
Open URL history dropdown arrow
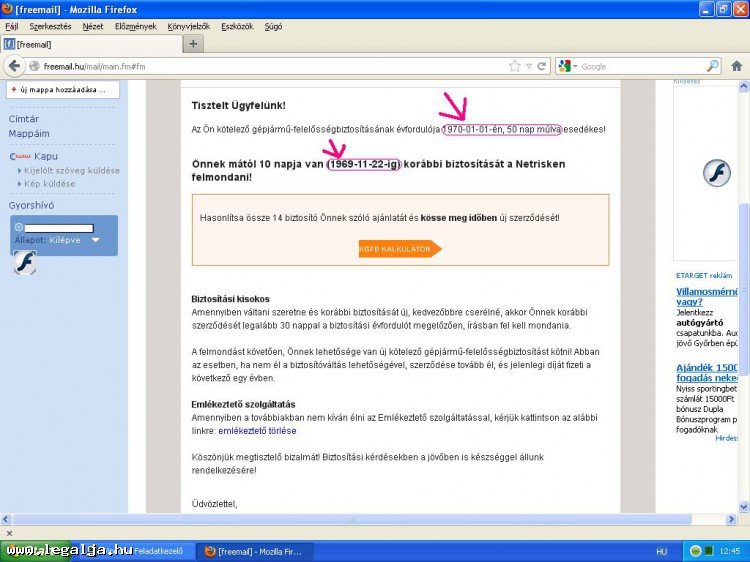point(529,66)
